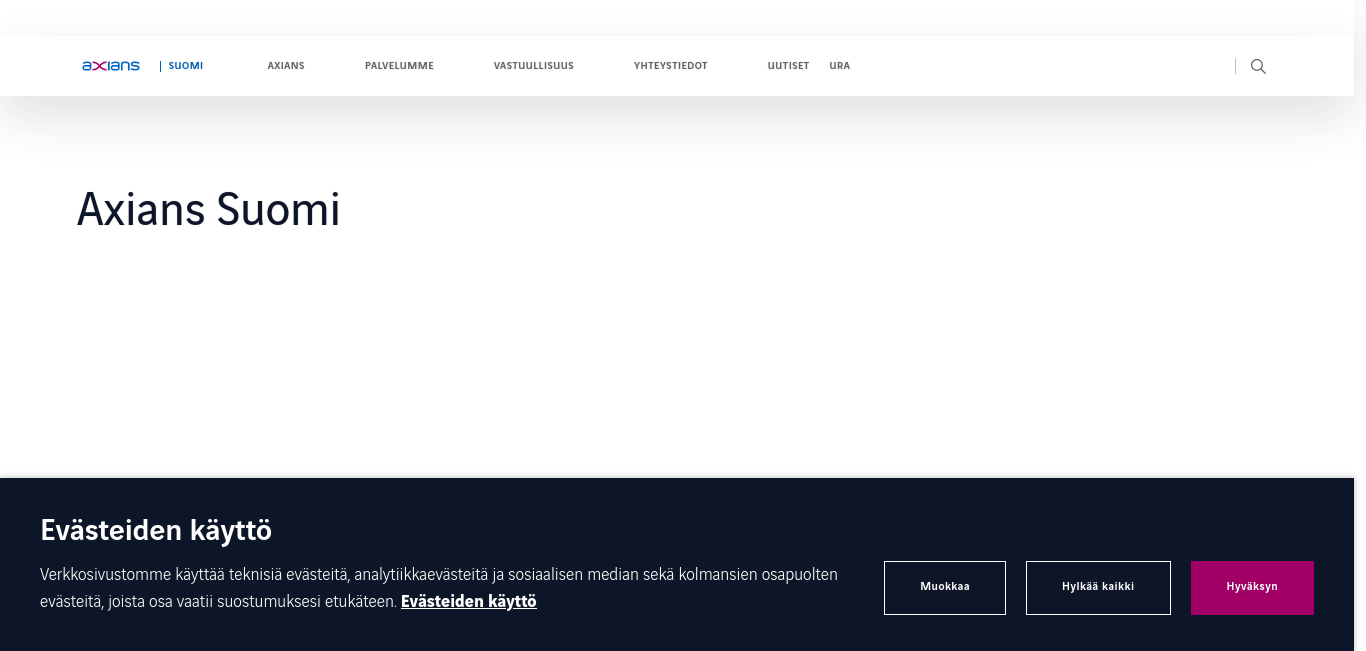Go to the UUTISET page
The height and width of the screenshot is (651, 1366).
click(x=788, y=66)
